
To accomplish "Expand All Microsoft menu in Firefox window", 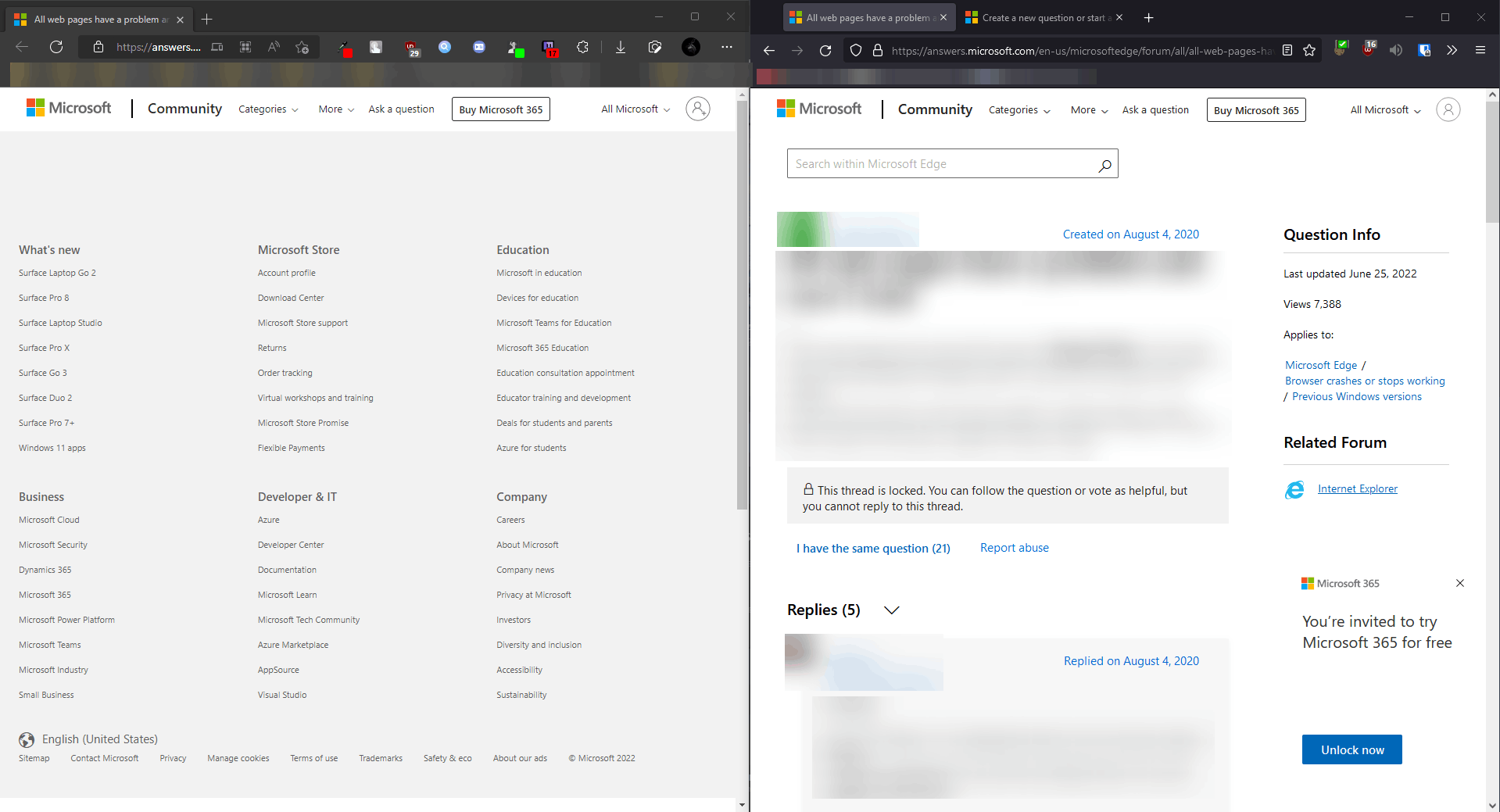I will (1386, 110).
